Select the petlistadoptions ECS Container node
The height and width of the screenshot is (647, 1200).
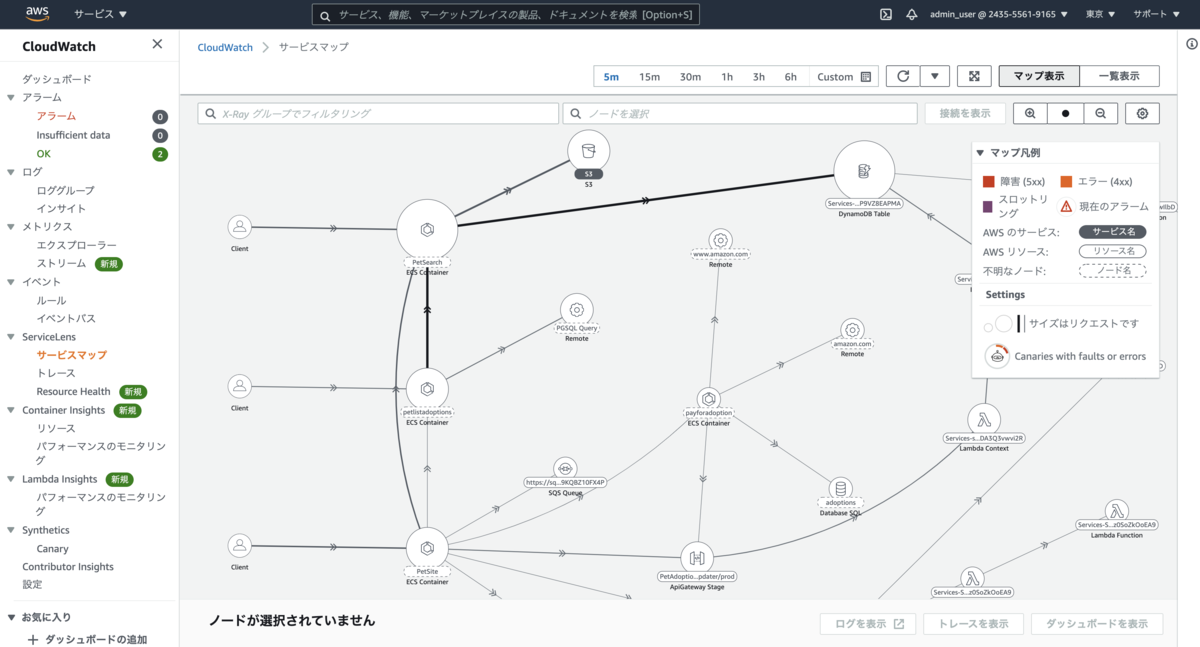coord(427,389)
